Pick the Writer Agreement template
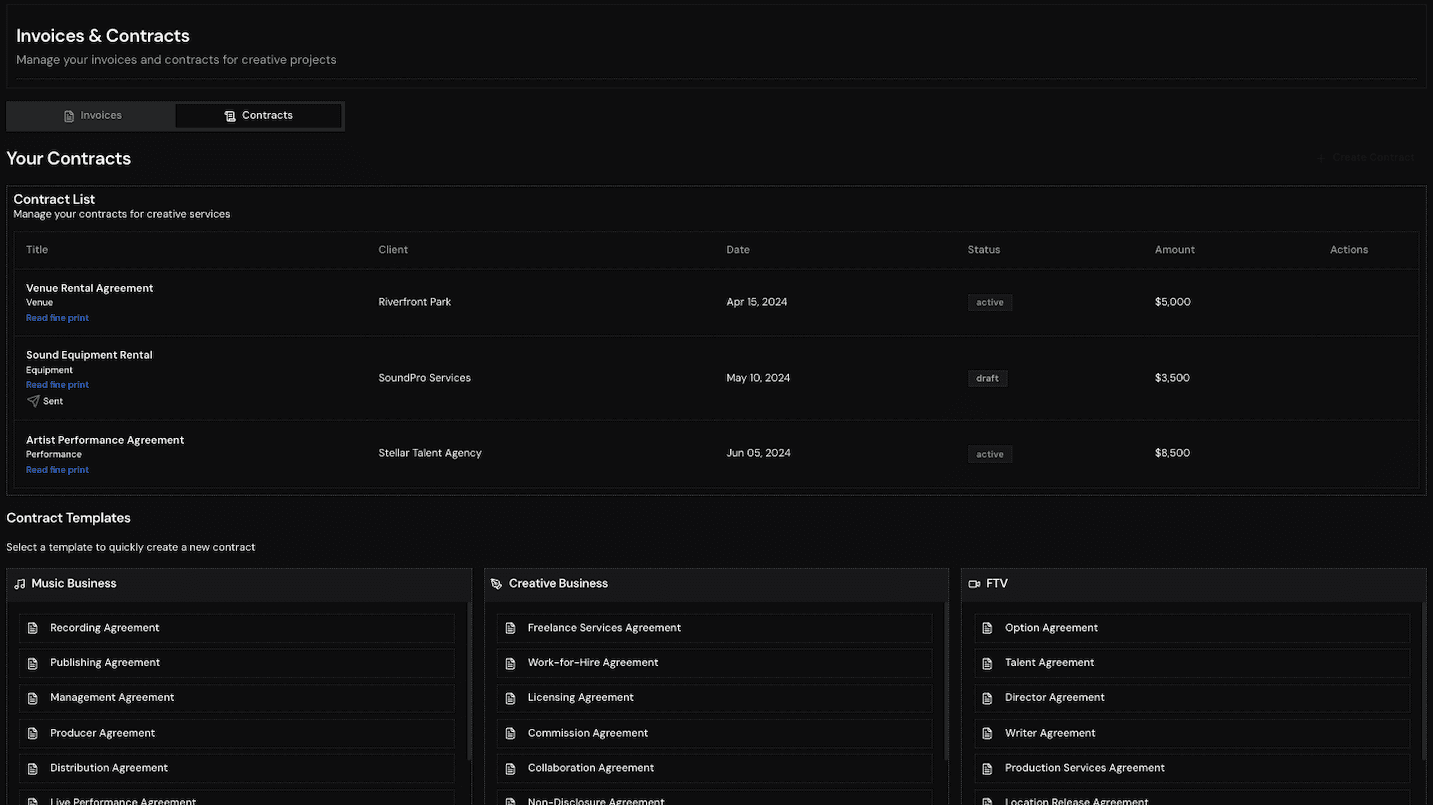 [x=1192, y=733]
